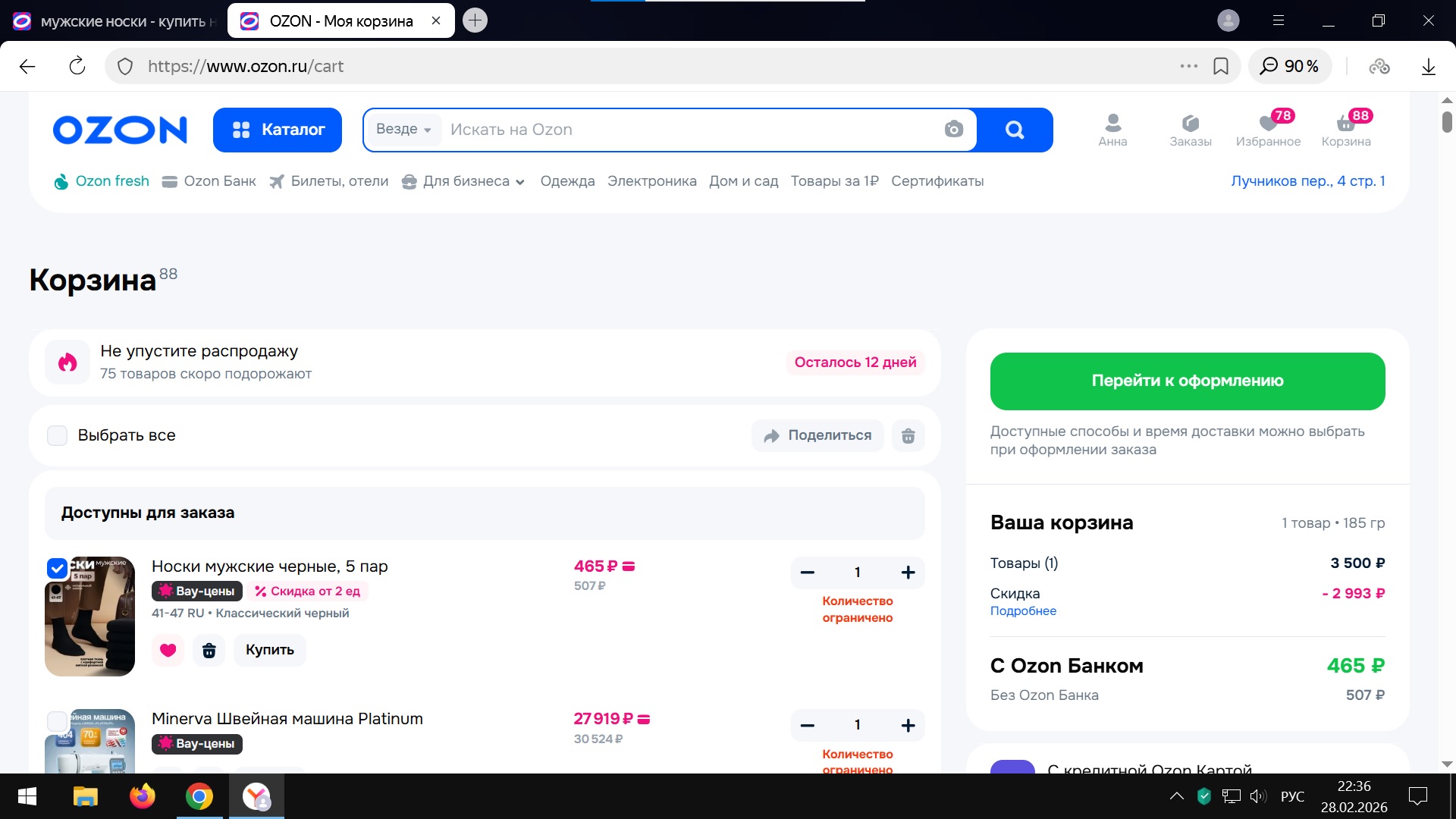Viewport: 1456px width, 819px height.
Task: Click the camera image search icon
Action: coord(953,130)
